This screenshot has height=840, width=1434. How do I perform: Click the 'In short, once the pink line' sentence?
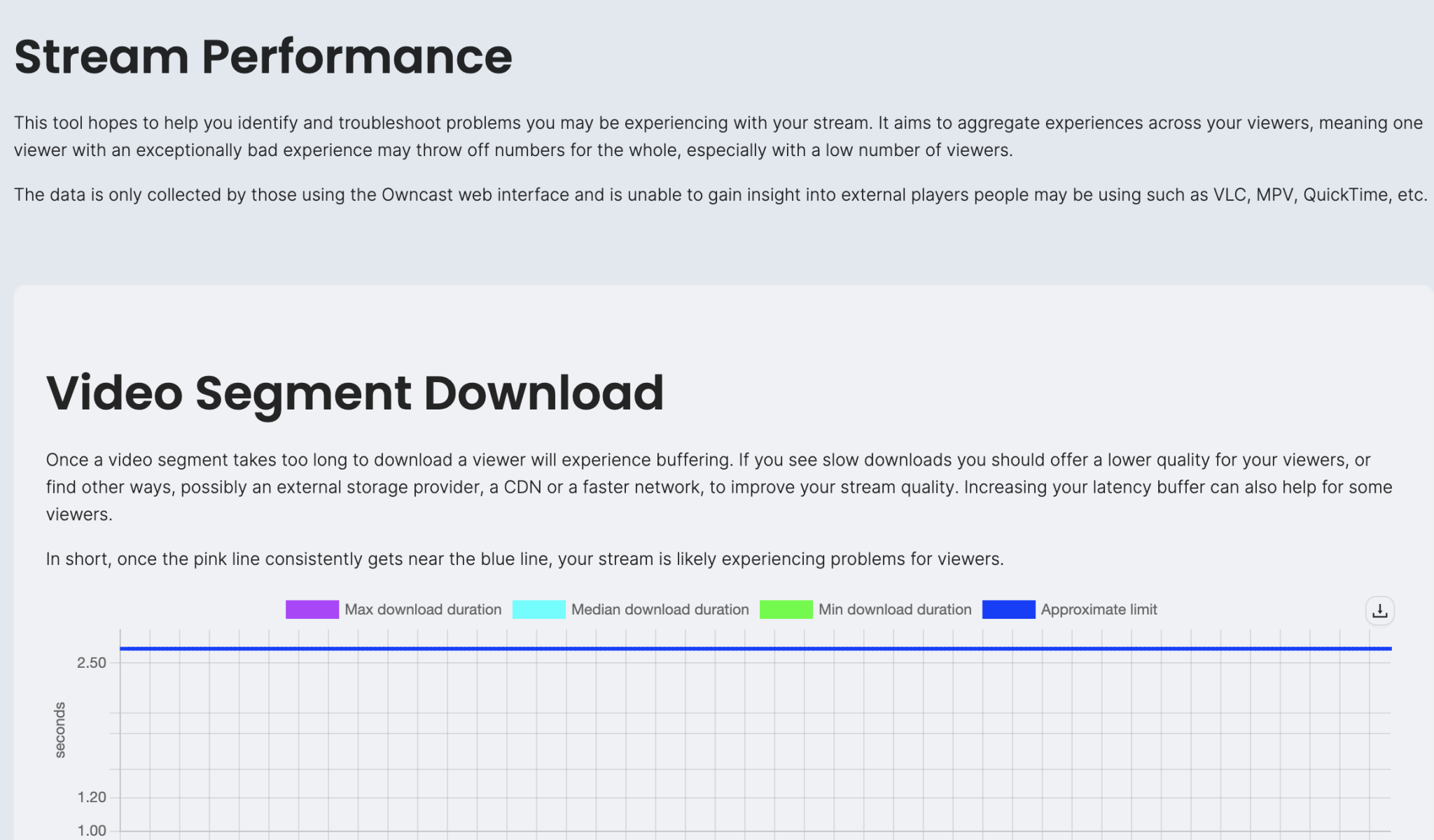click(x=524, y=559)
